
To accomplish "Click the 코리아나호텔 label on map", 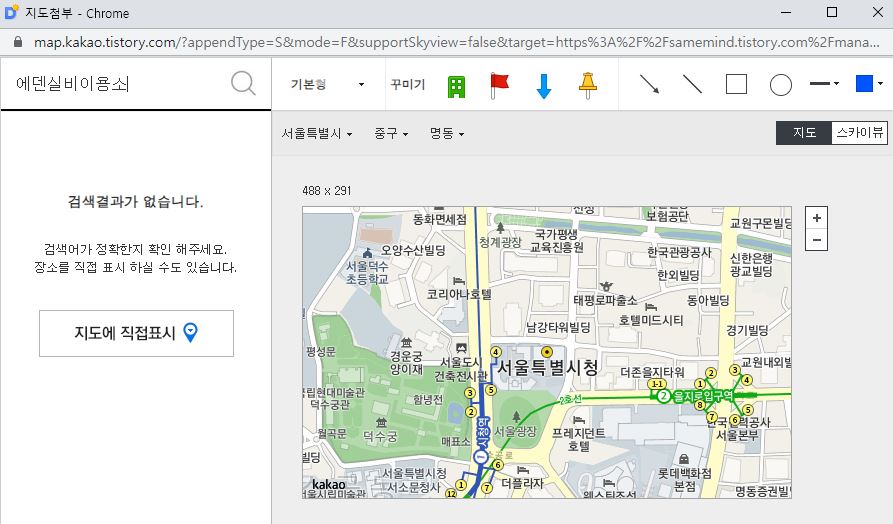I will [x=458, y=294].
